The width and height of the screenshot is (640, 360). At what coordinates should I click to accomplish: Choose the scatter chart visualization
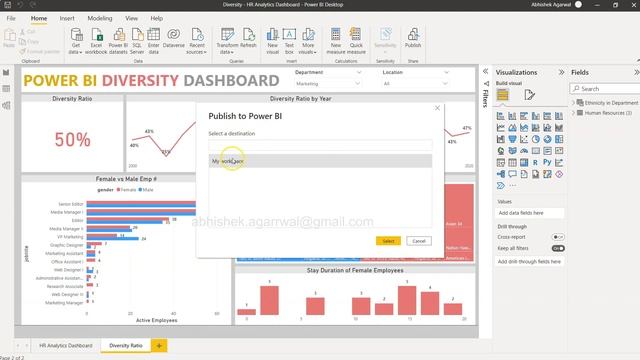pos(524,139)
